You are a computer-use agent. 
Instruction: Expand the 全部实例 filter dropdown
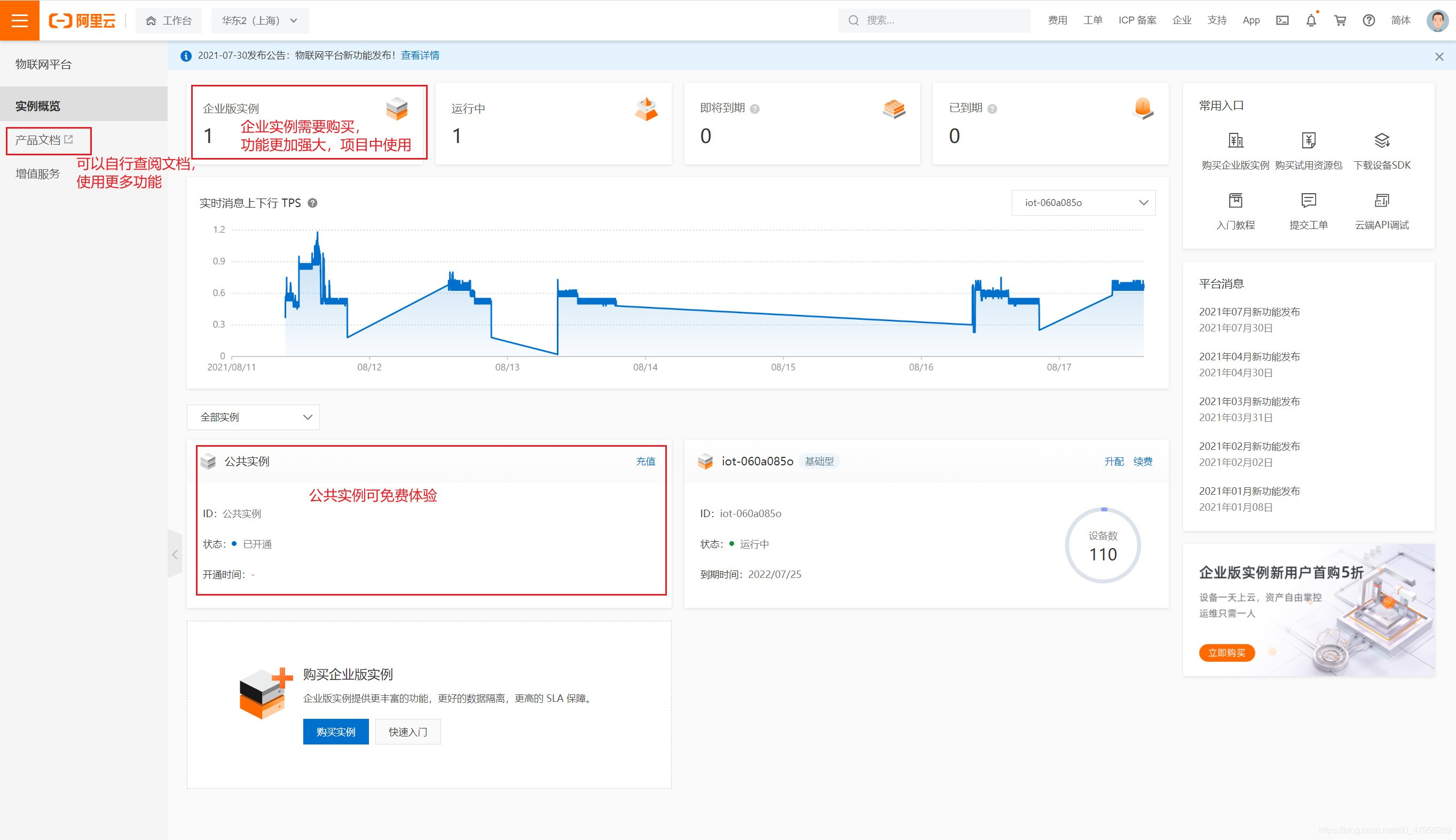(x=253, y=417)
